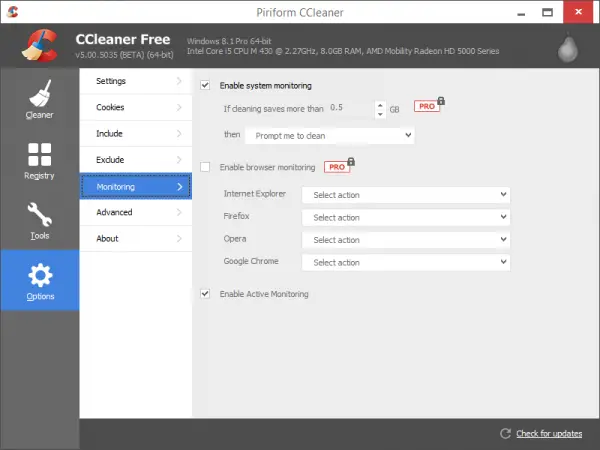Open the Cleaner section broom icon

tap(40, 93)
